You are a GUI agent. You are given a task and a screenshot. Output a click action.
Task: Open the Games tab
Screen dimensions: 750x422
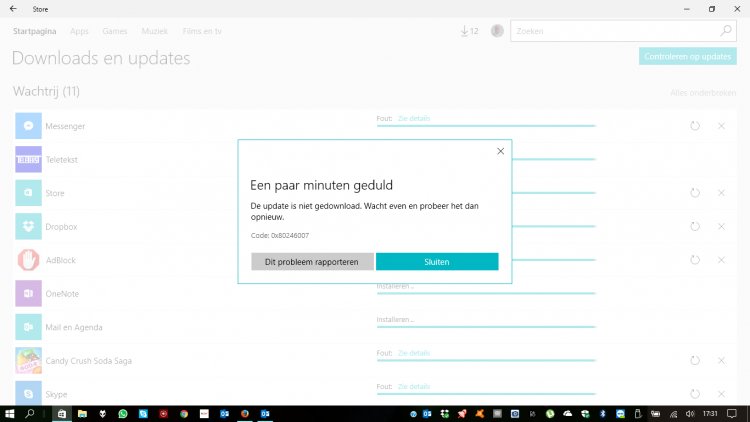pyautogui.click(x=114, y=31)
